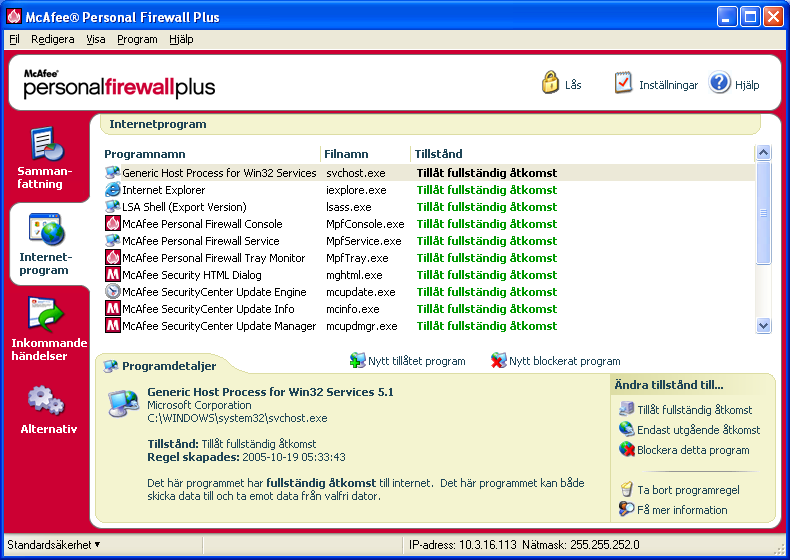This screenshot has height=560, width=790.
Task: Click the Internet Explorer program name
Action: pos(164,190)
